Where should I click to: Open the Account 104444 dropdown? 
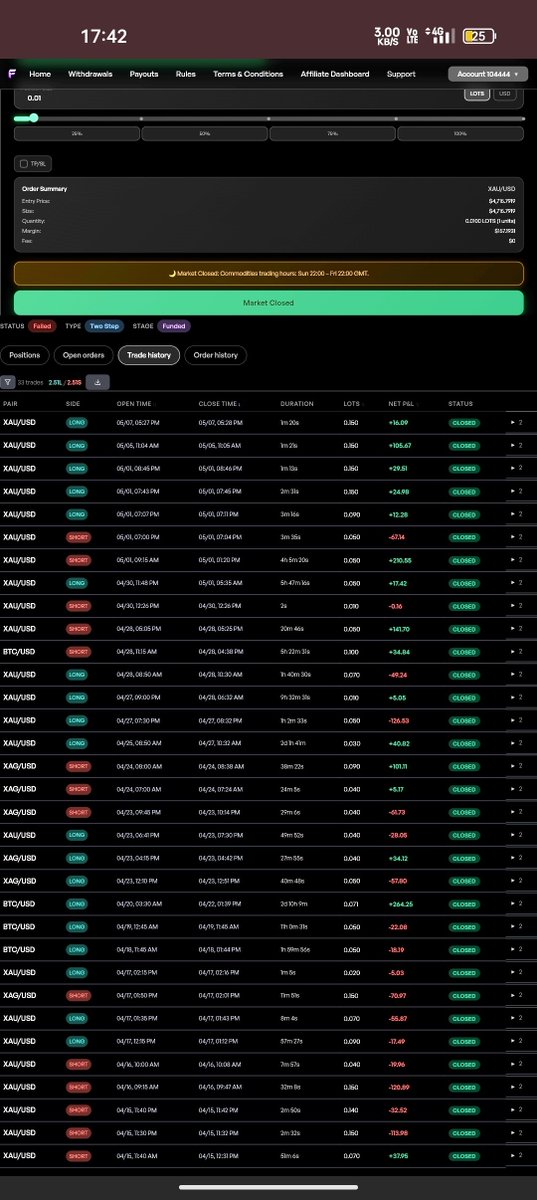(x=486, y=74)
